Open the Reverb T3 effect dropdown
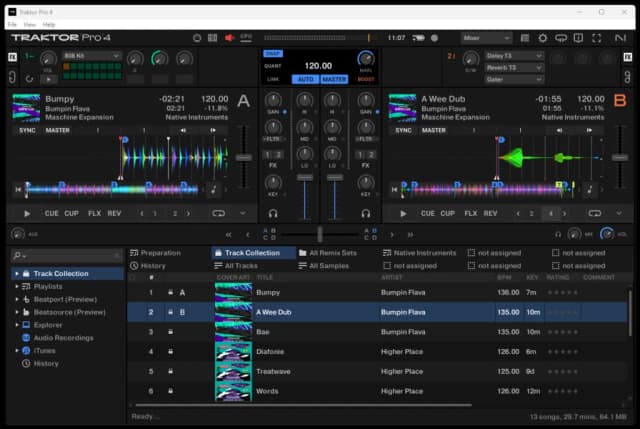The height and width of the screenshot is (429, 640). [514, 68]
